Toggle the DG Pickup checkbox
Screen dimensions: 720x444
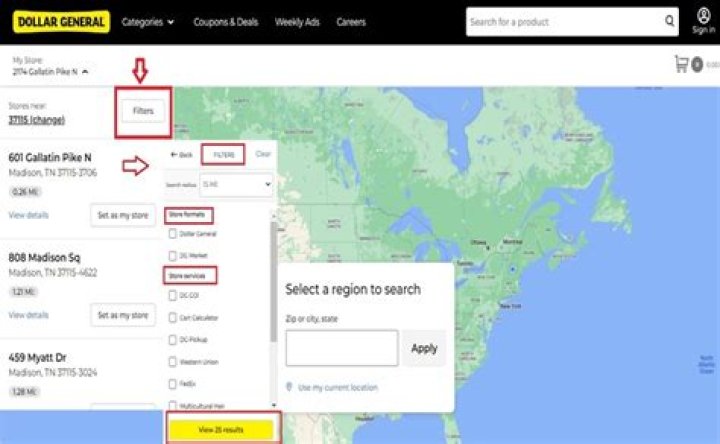[172, 339]
